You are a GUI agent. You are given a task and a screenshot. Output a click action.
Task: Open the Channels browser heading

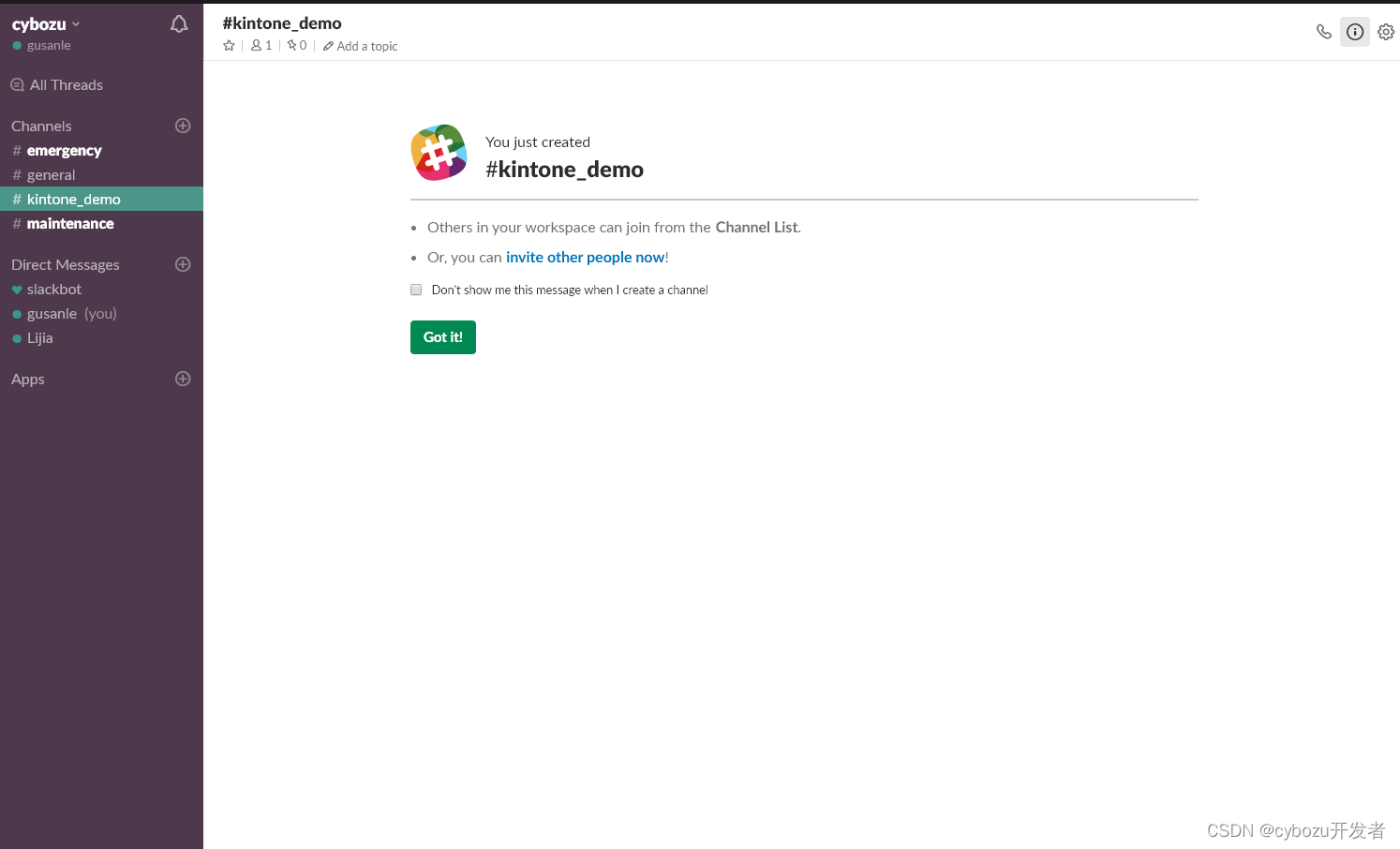click(41, 126)
